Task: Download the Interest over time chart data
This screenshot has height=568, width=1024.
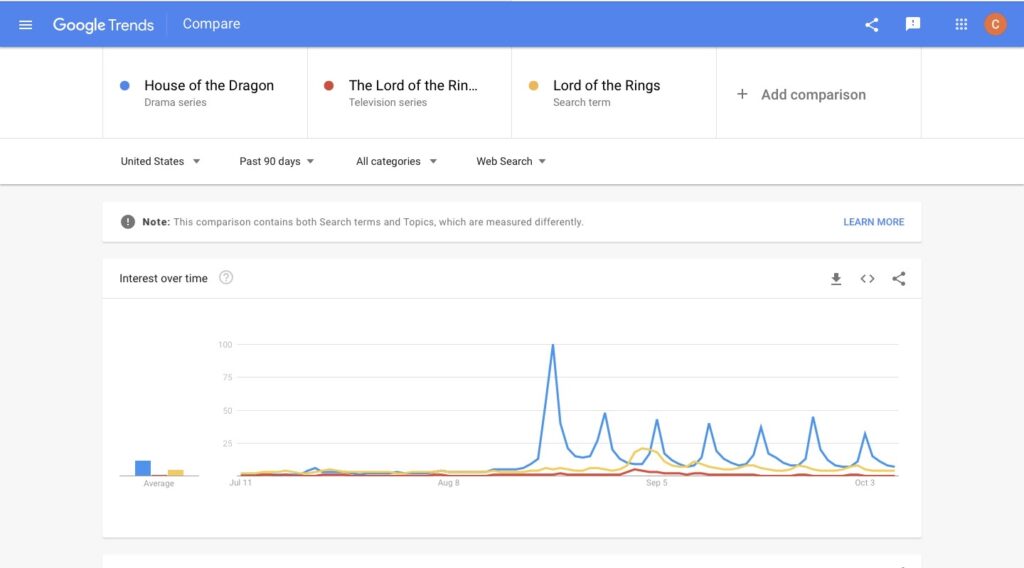Action: pyautogui.click(x=835, y=279)
